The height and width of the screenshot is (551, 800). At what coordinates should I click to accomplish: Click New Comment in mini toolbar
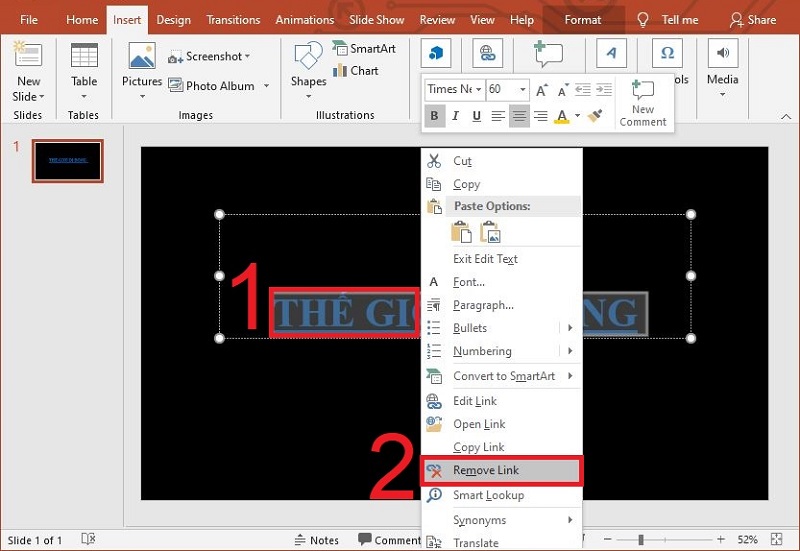(643, 104)
